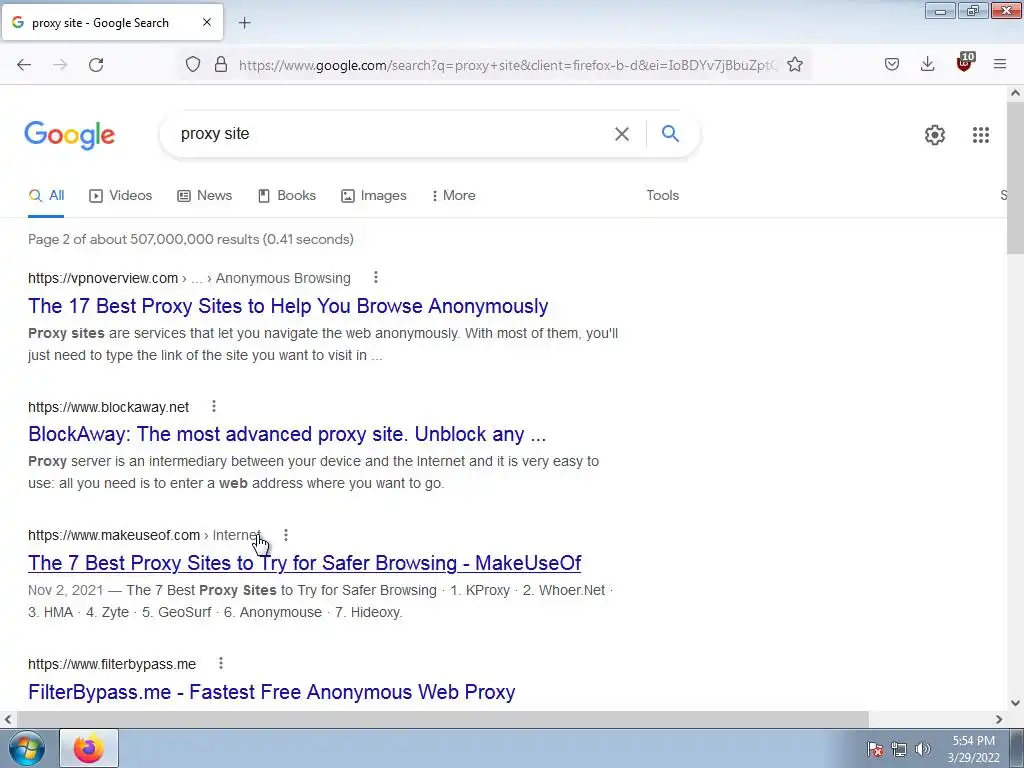The image size is (1024, 768).
Task: Save page to Pocket icon
Action: [892, 65]
